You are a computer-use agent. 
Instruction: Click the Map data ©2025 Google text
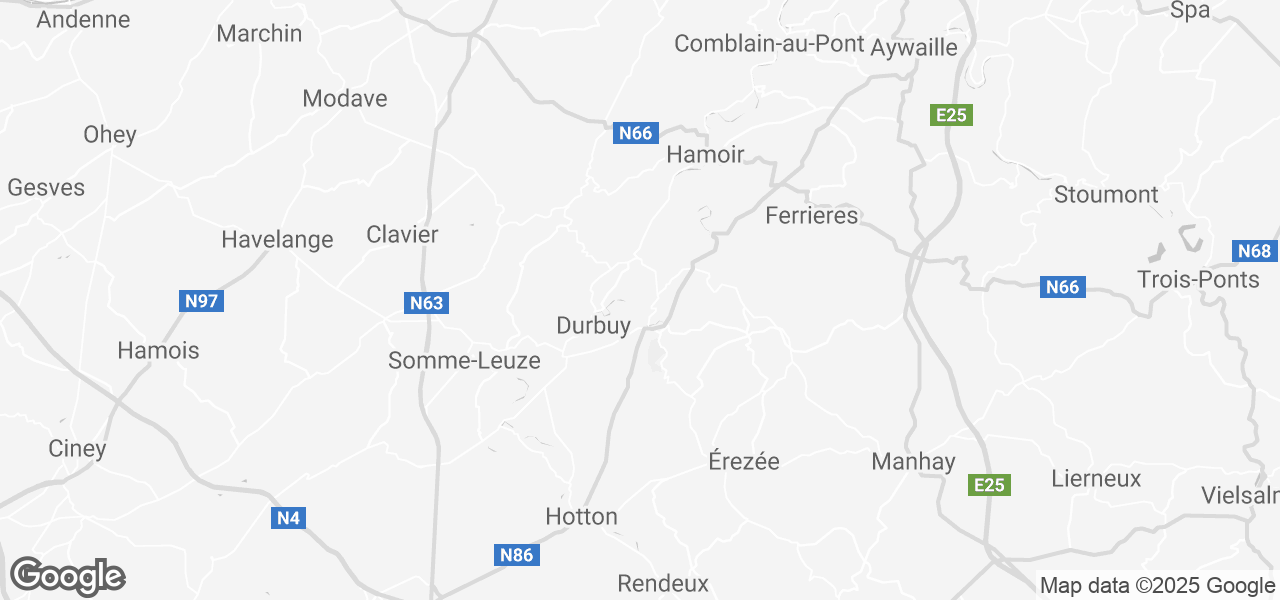[1157, 586]
